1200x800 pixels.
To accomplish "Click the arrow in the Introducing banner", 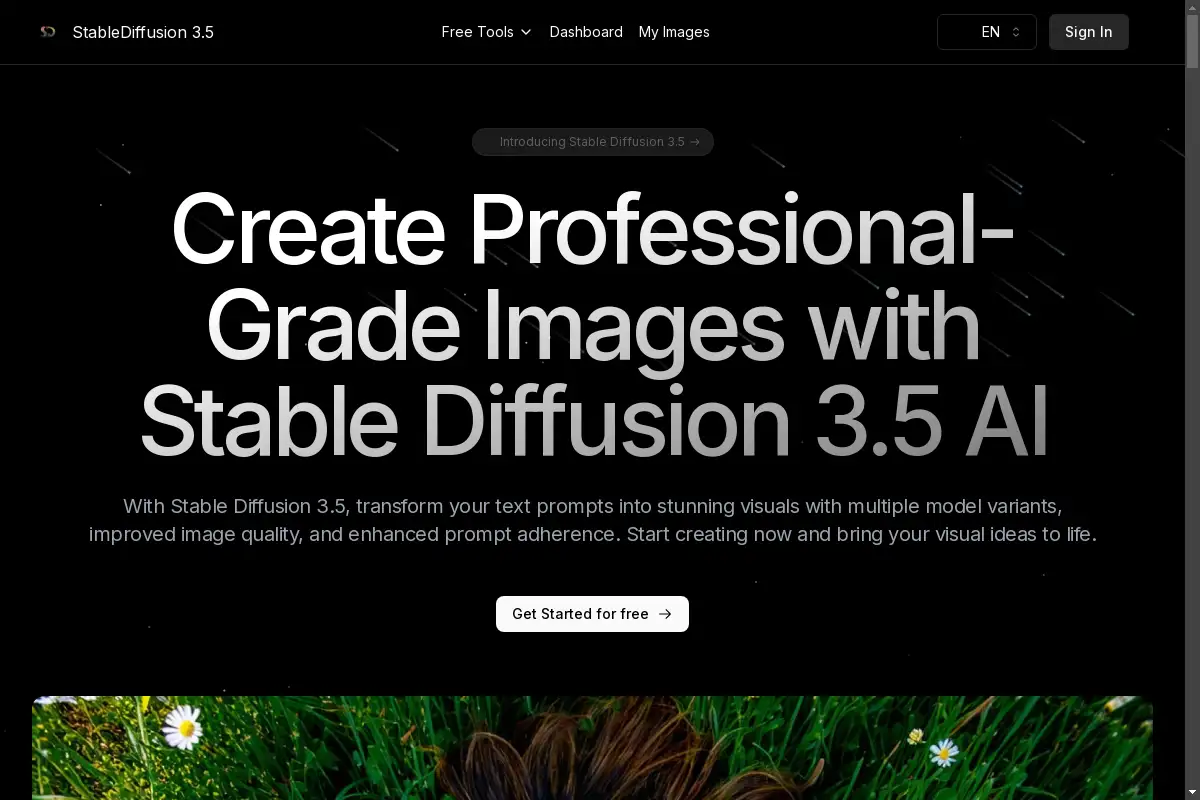I will [695, 142].
